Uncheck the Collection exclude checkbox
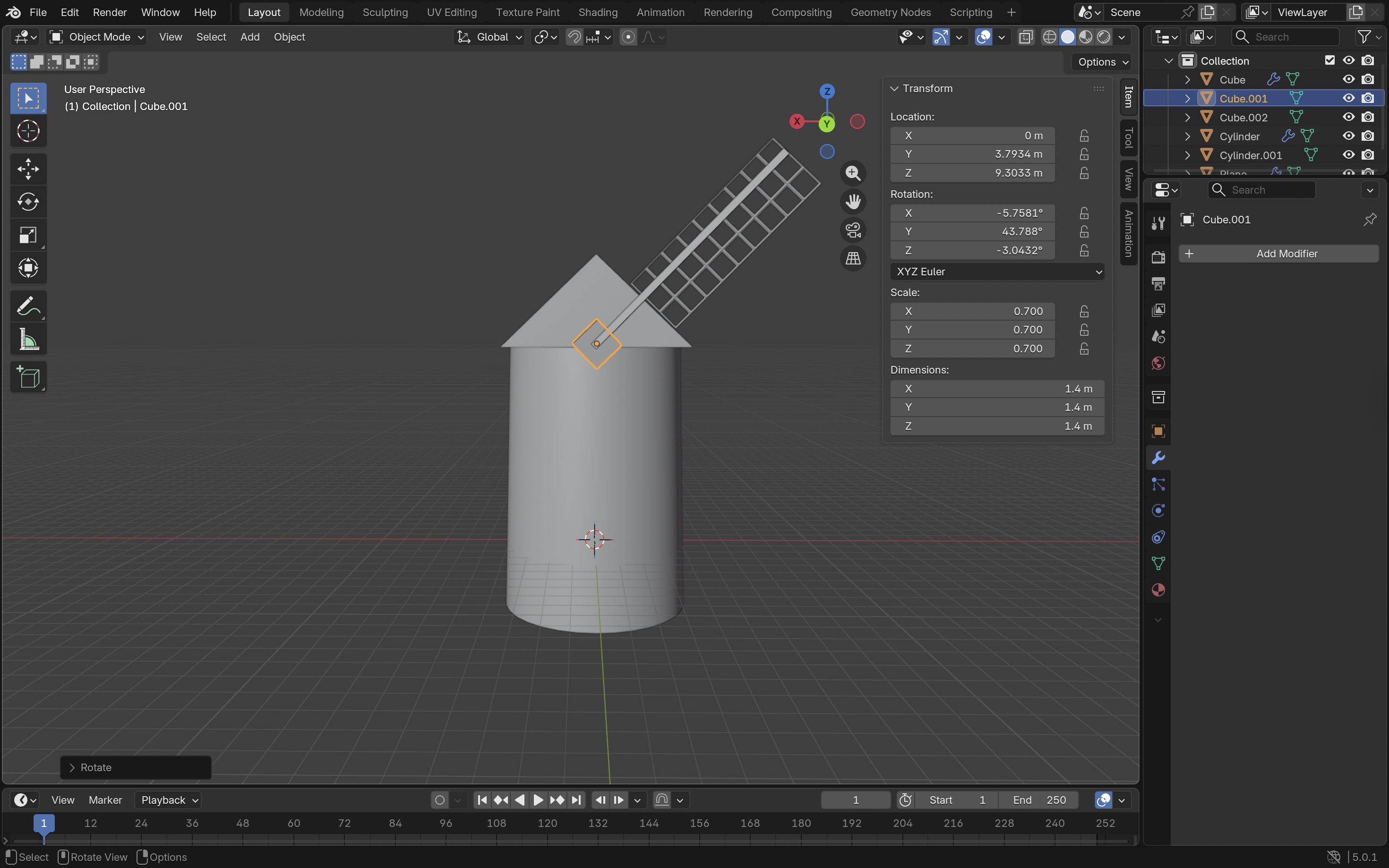The width and height of the screenshot is (1389, 868). tap(1330, 60)
